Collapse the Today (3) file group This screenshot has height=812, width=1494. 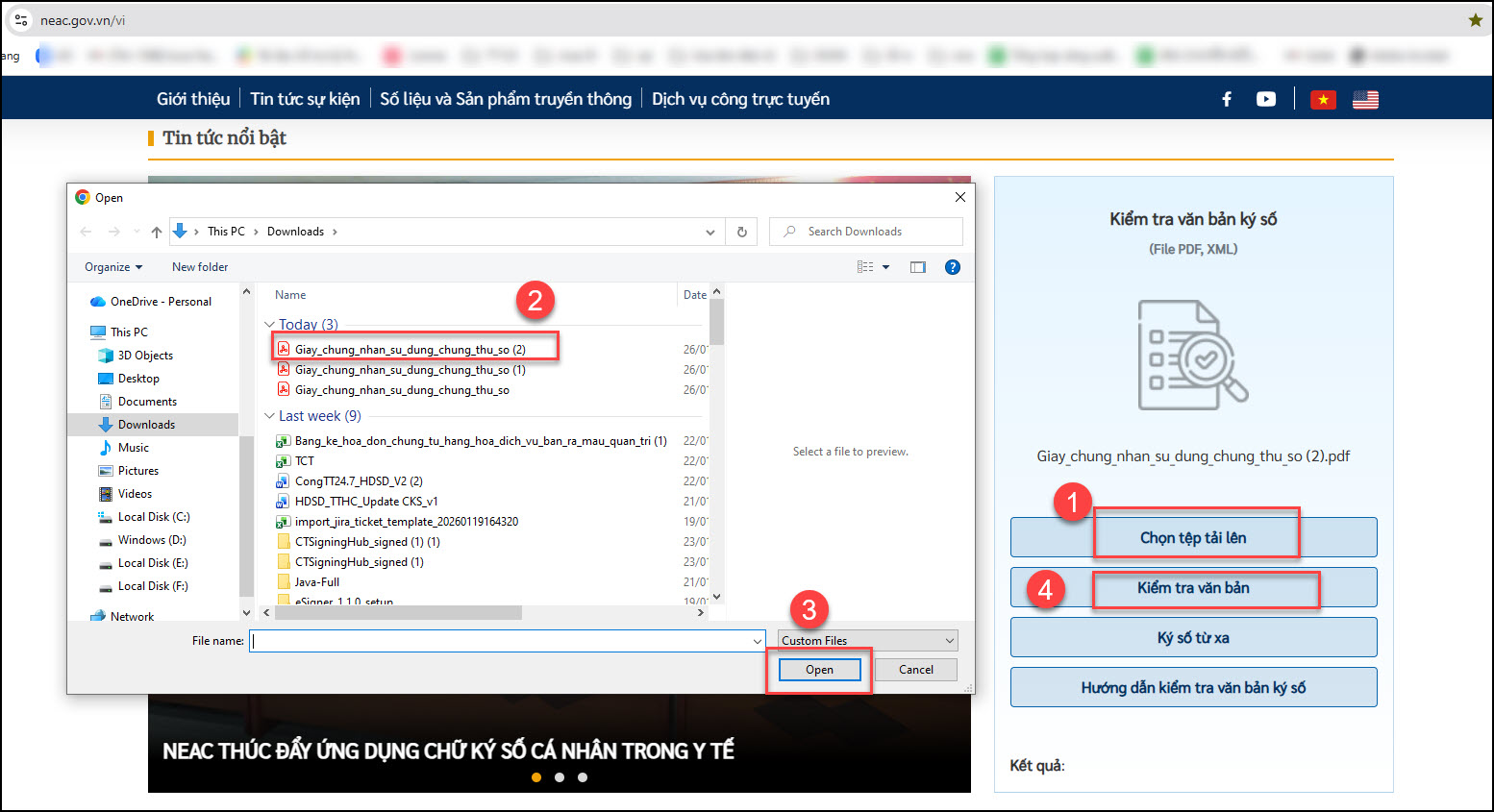269,325
